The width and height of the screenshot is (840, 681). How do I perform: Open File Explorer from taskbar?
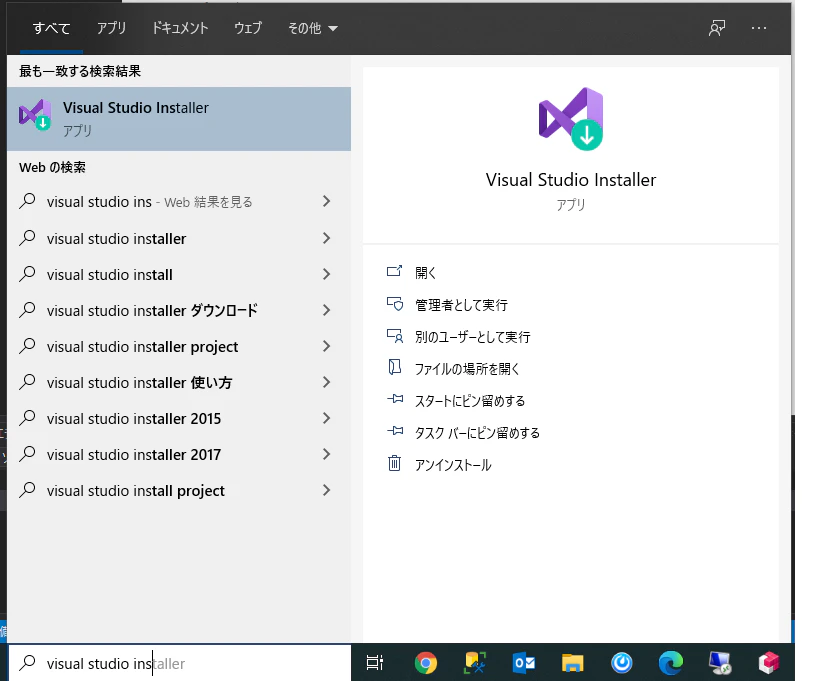(x=573, y=663)
